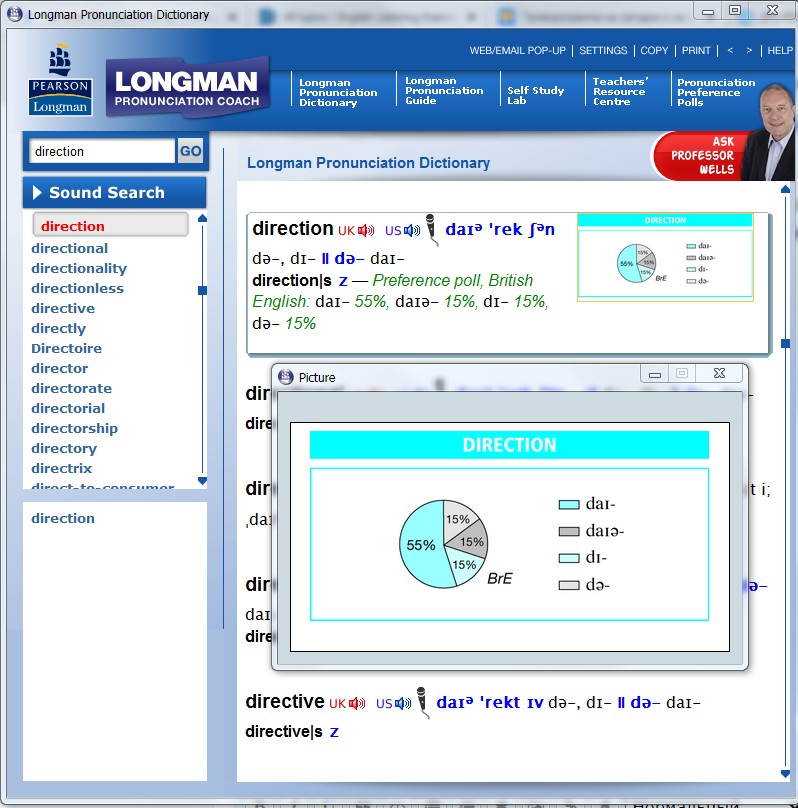
Task: Open SETTINGS from the top menu
Action: coord(603,50)
